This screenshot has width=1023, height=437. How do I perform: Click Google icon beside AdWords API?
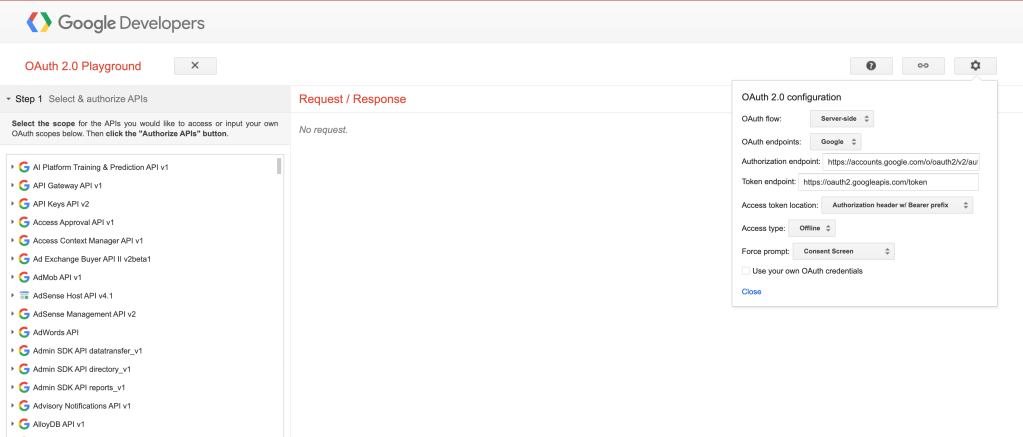coord(24,332)
